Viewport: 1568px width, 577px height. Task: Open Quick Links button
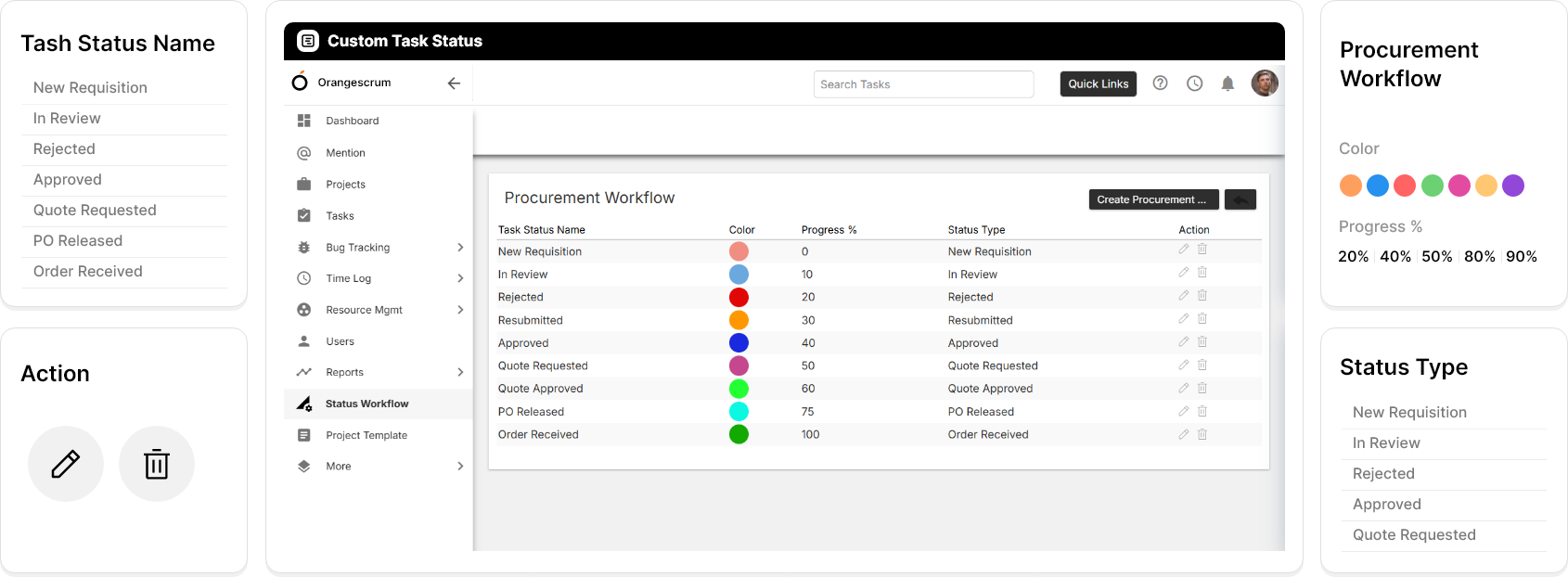[x=1098, y=83]
